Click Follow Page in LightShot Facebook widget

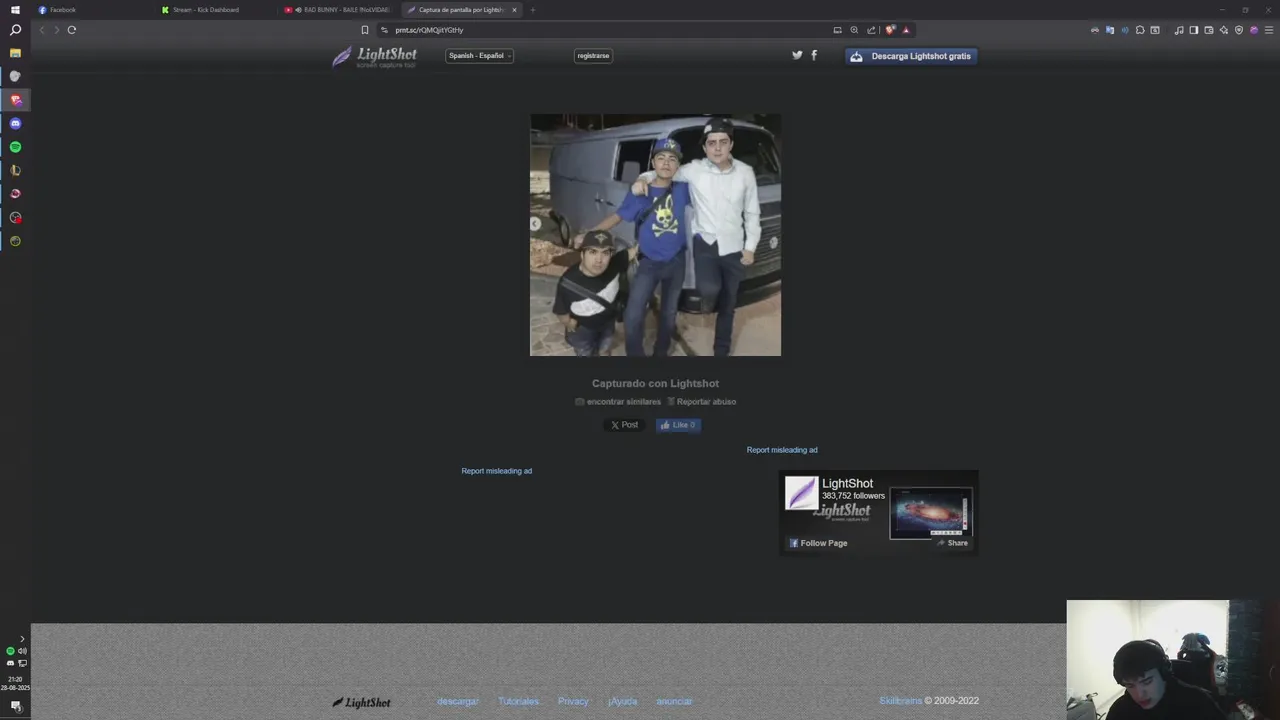(x=818, y=543)
